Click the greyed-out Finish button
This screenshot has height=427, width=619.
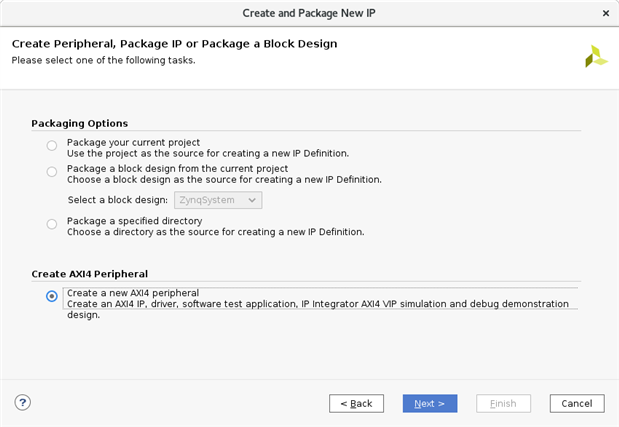coord(503,403)
